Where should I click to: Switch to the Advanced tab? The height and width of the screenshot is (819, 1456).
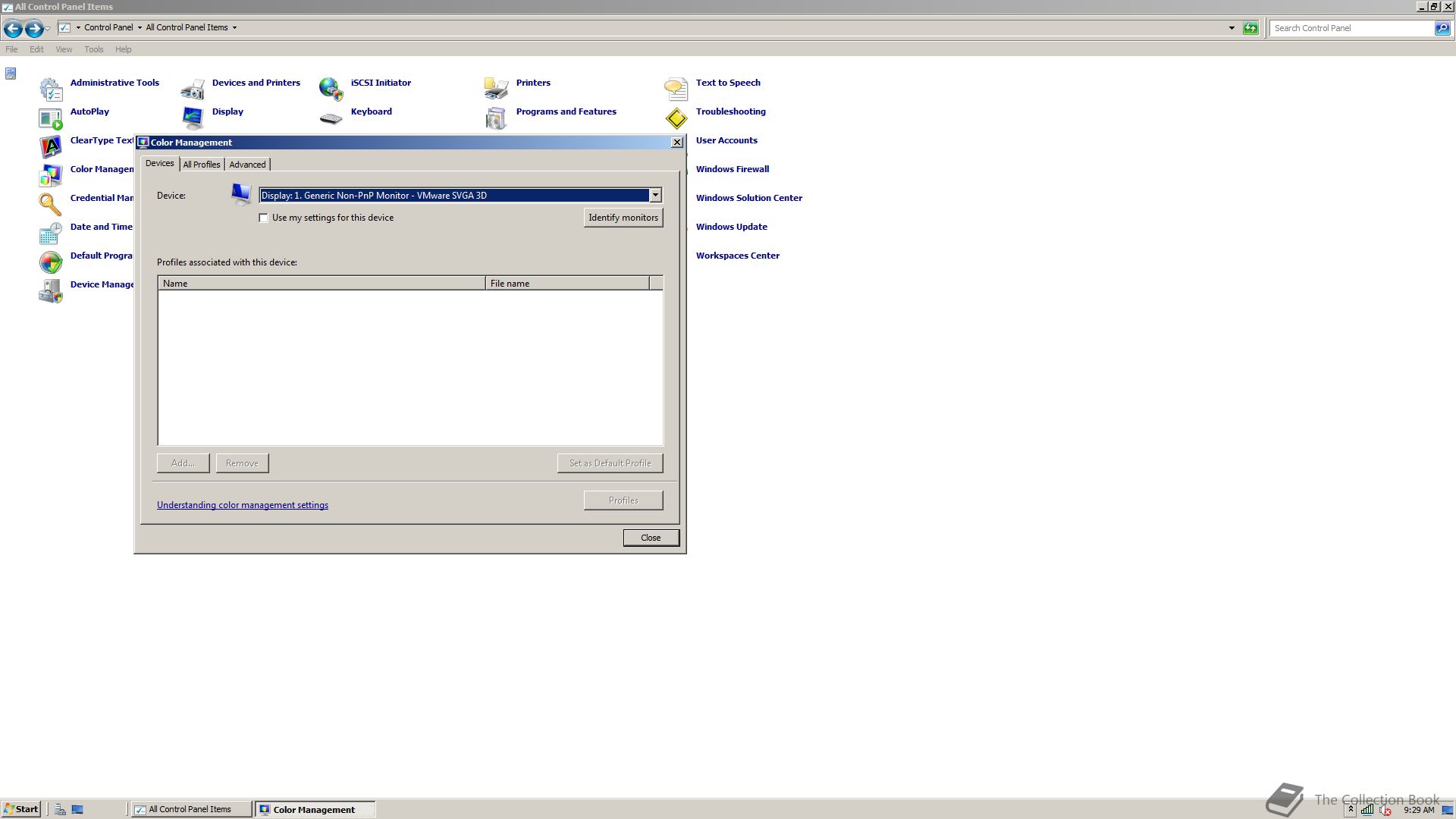coord(247,165)
